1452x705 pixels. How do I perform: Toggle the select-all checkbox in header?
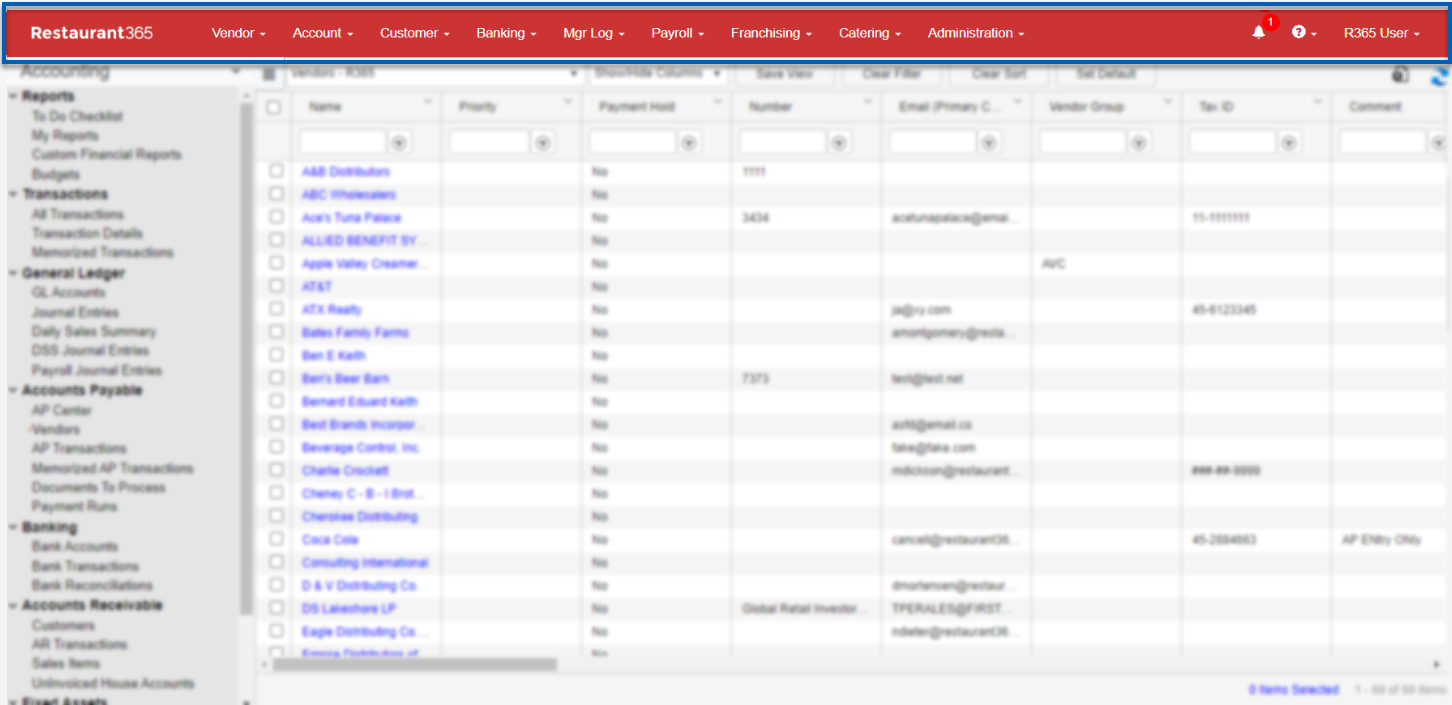coord(274,107)
